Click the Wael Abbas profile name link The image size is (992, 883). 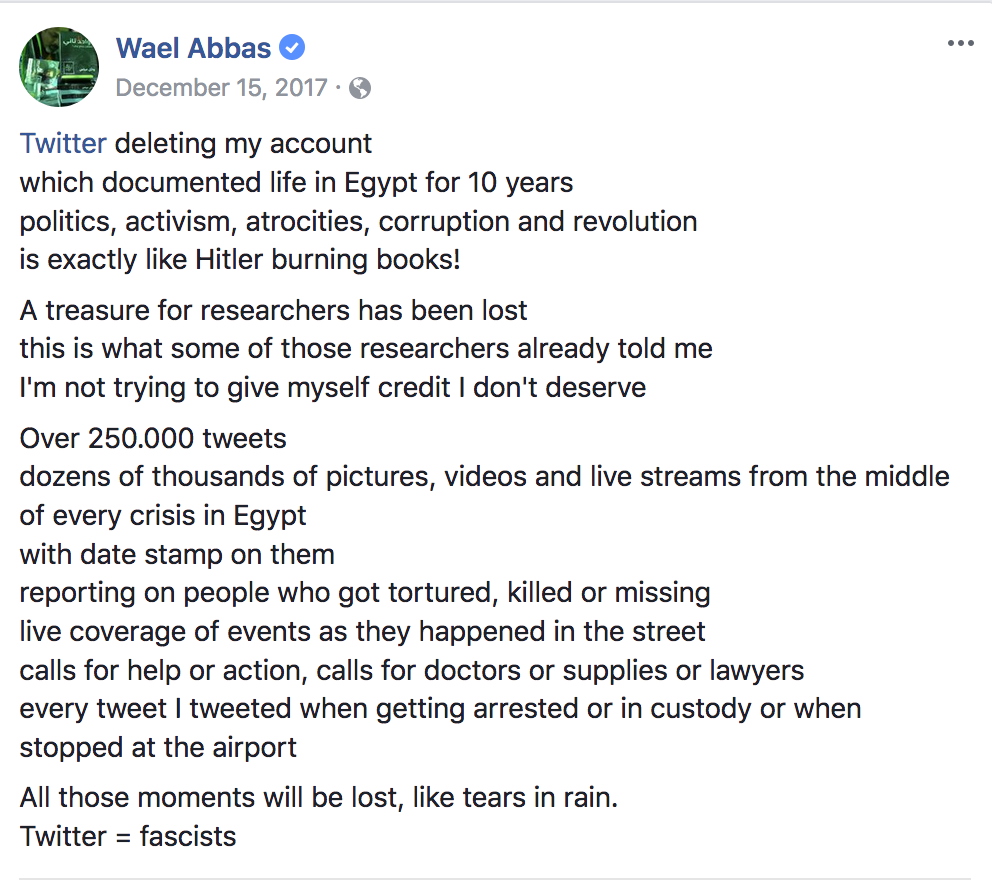[194, 47]
